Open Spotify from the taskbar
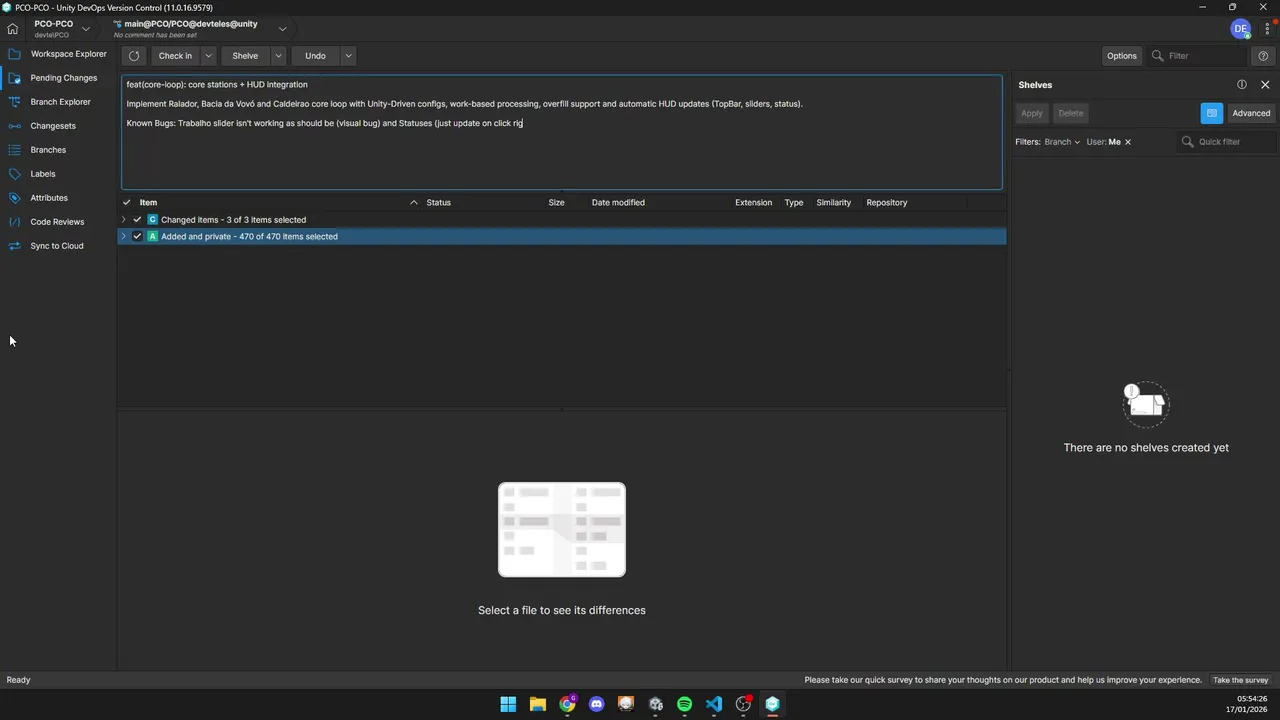 point(684,704)
